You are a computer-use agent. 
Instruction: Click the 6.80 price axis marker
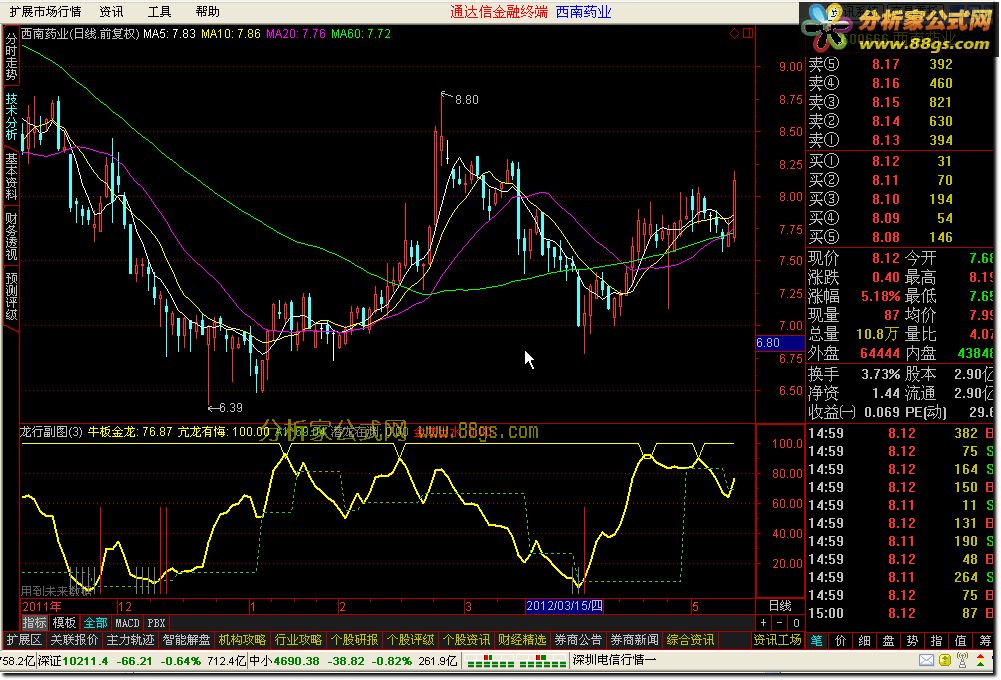click(x=779, y=343)
